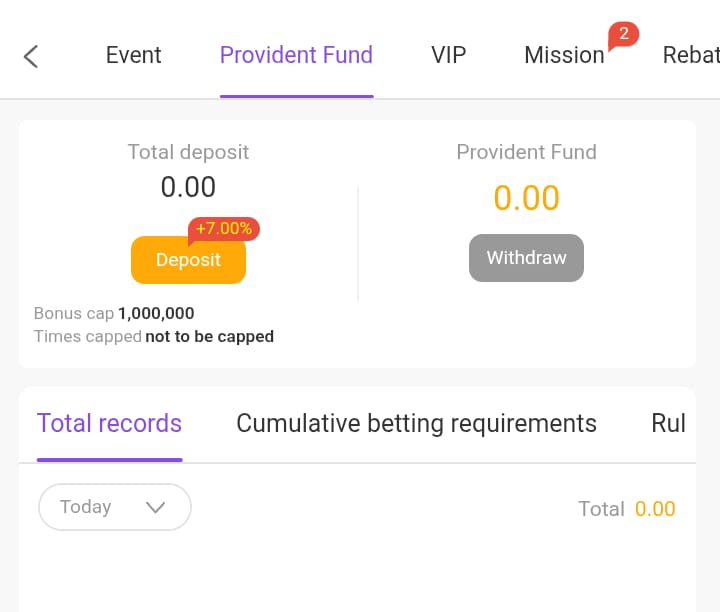
Task: Click the Bonus cap 1,000,000 text
Action: tap(114, 313)
